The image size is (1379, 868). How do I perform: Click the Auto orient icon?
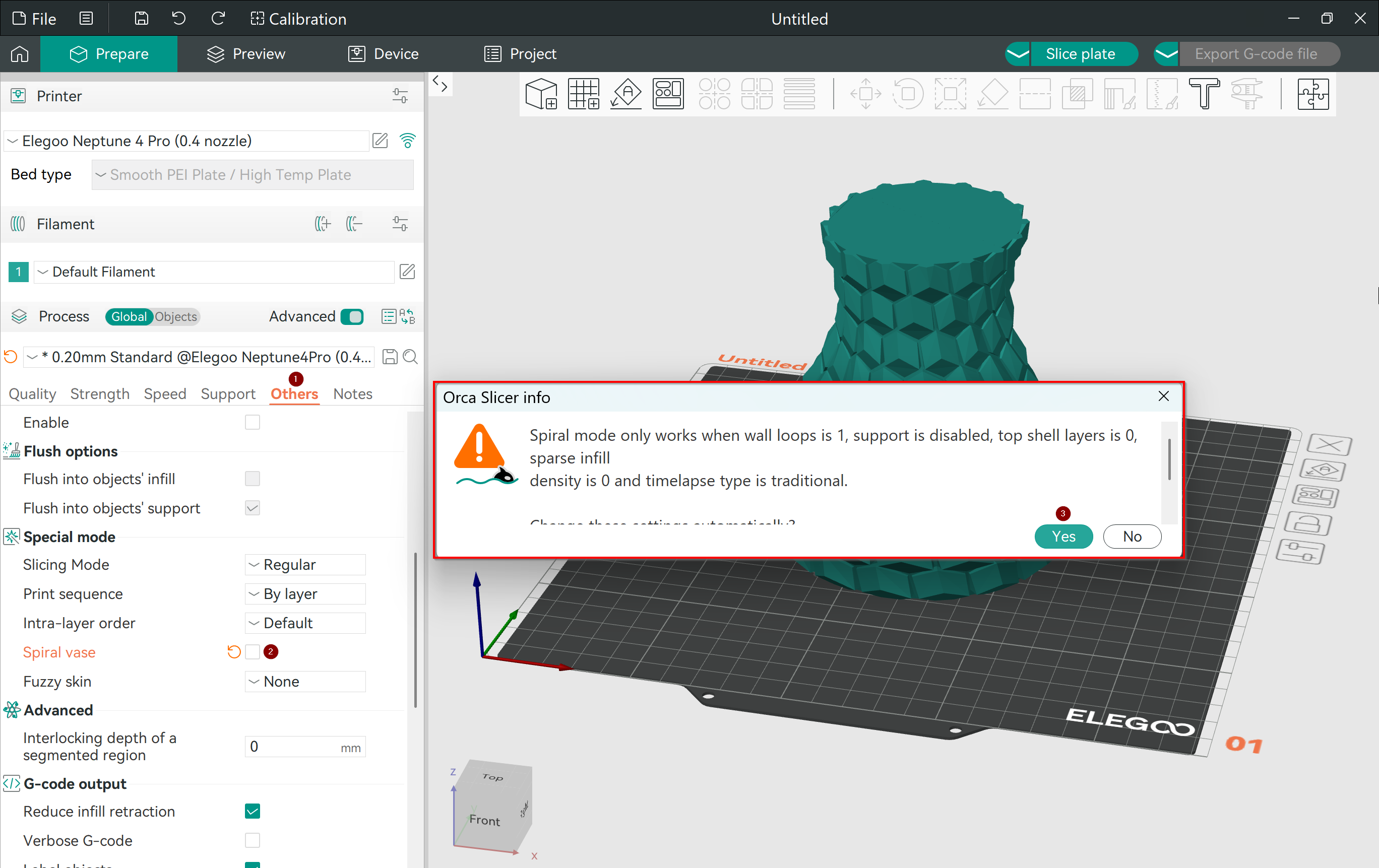626,93
